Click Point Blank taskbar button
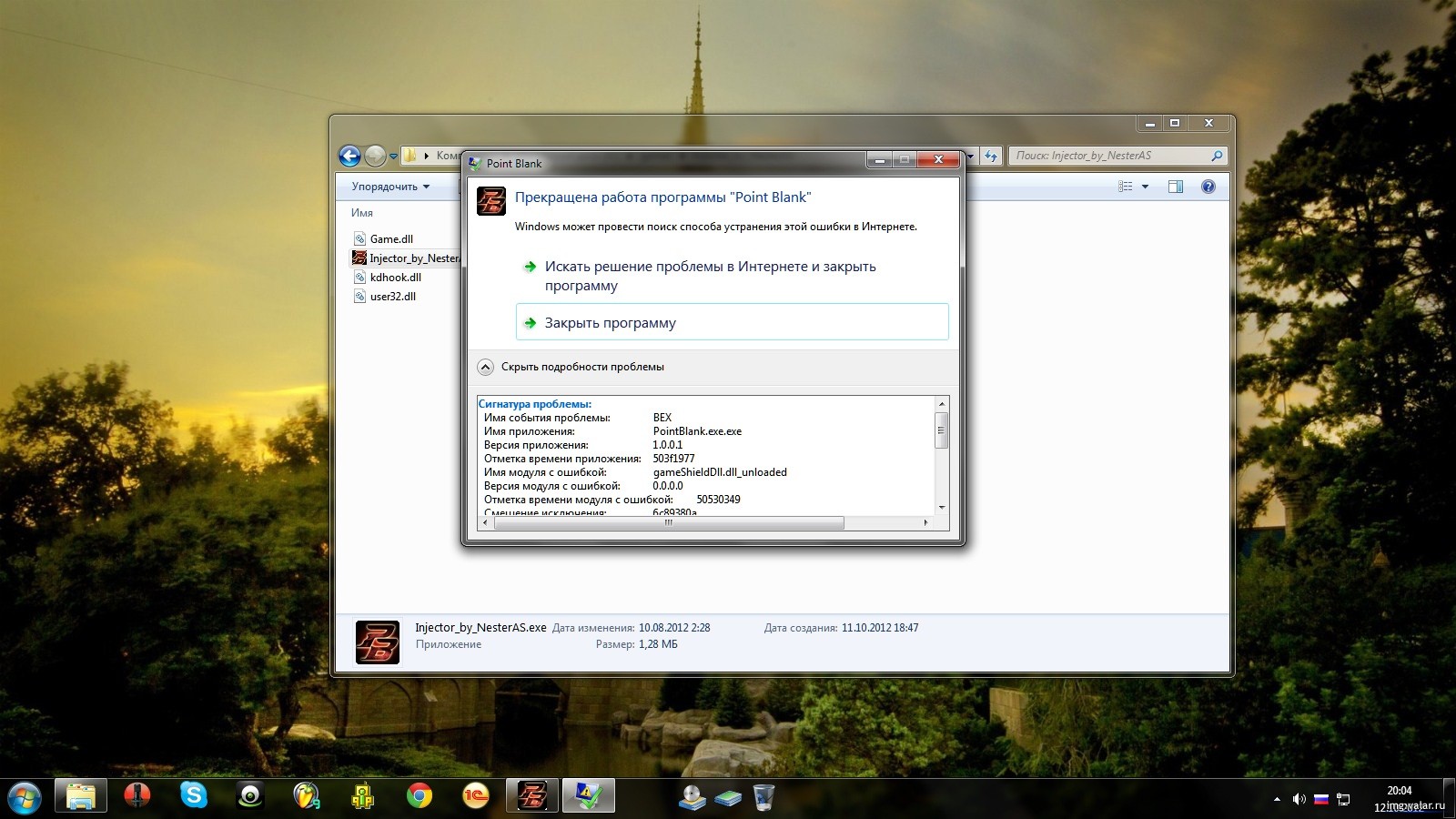The image size is (1456, 819). pos(532,797)
